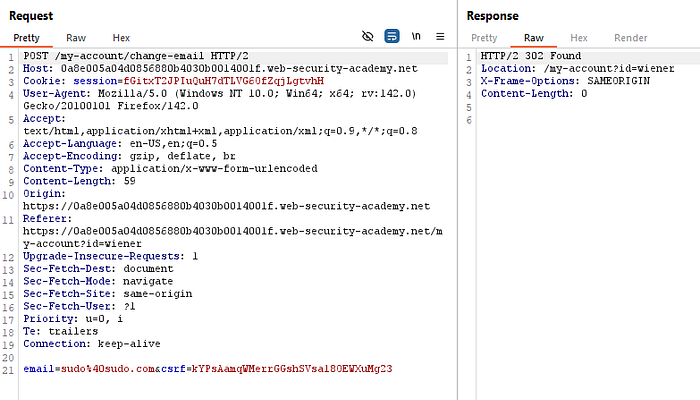This screenshot has height=400, width=700.
Task: Click the Priority: u=0, i line
Action: 73,318
